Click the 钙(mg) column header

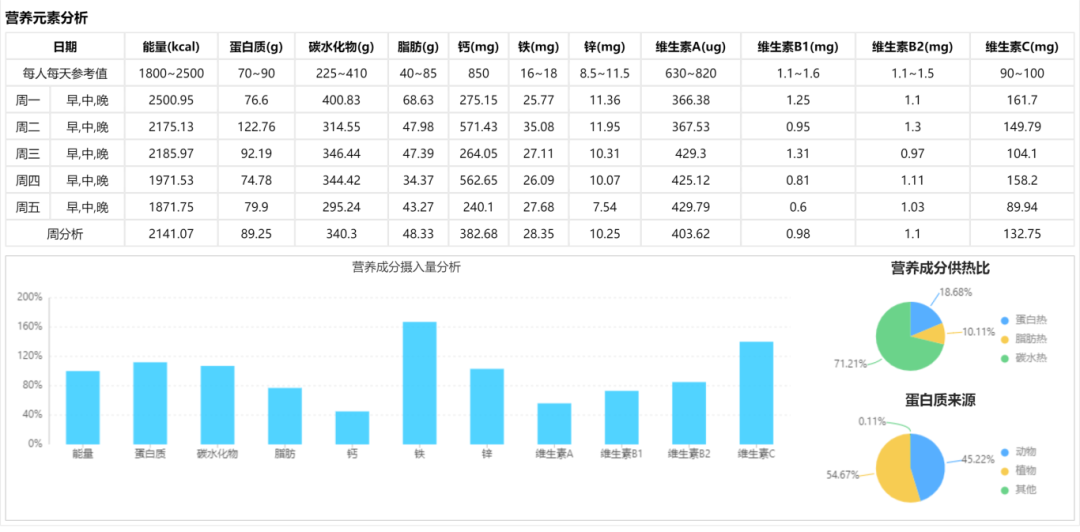[478, 47]
